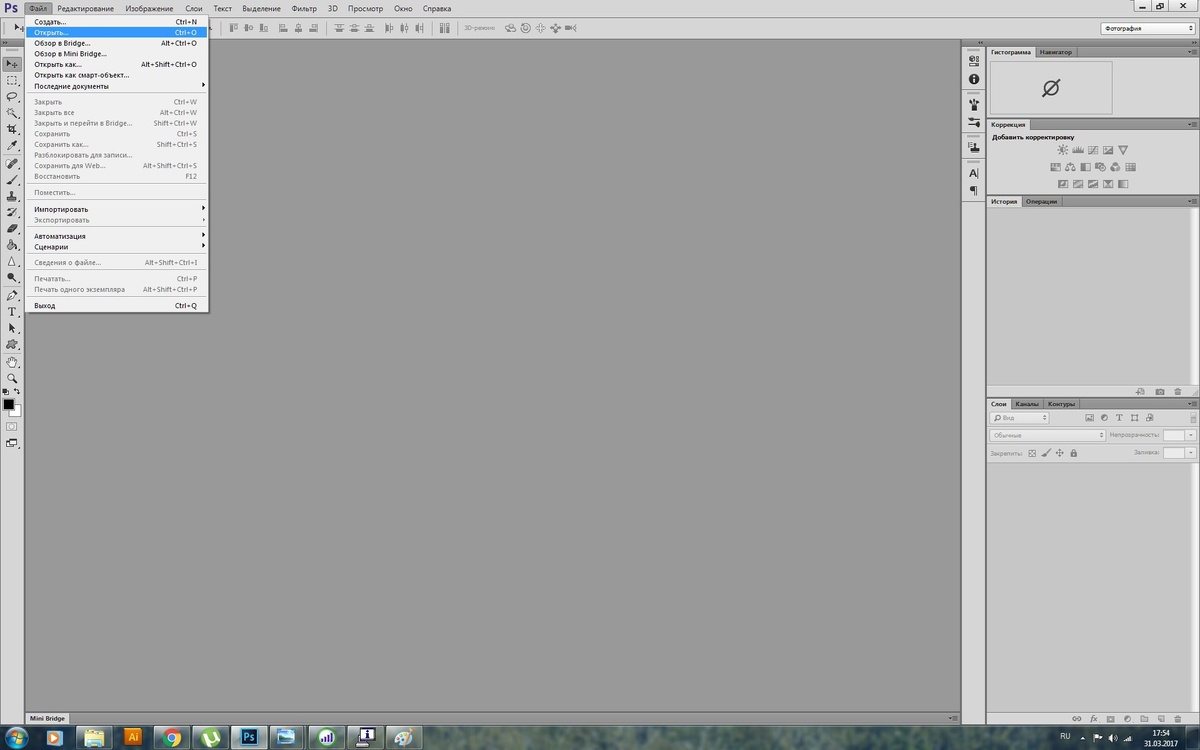Switch to the Навигатор tab
This screenshot has width=1200, height=750.
click(x=1055, y=51)
